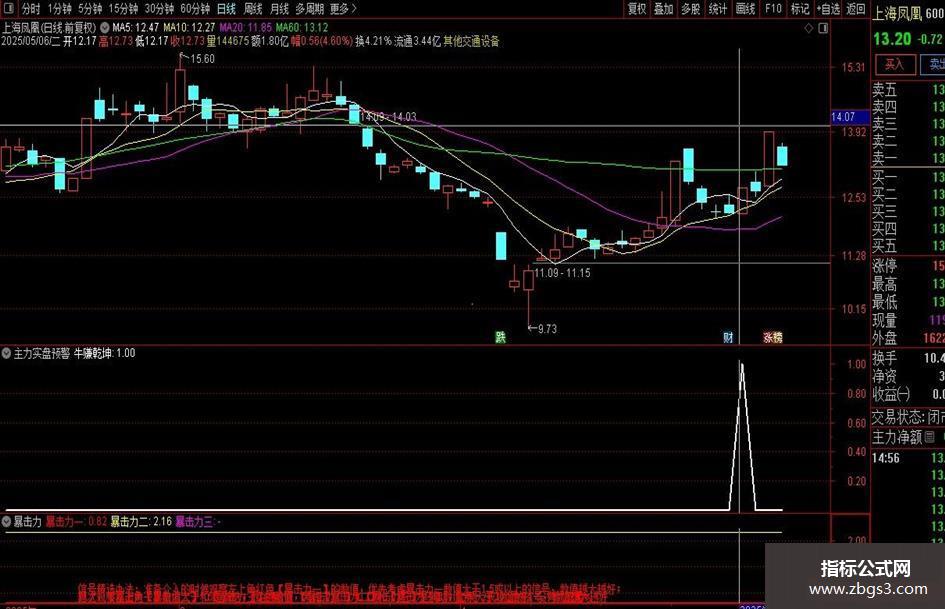This screenshot has width=945, height=609.
Task: Expand 主力实盘预警 indicator settings icon
Action: coord(6,353)
